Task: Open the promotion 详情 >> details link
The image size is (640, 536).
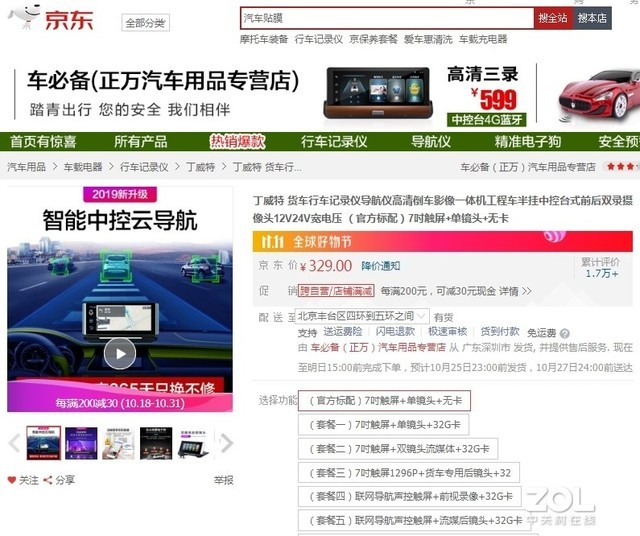Action: click(515, 291)
